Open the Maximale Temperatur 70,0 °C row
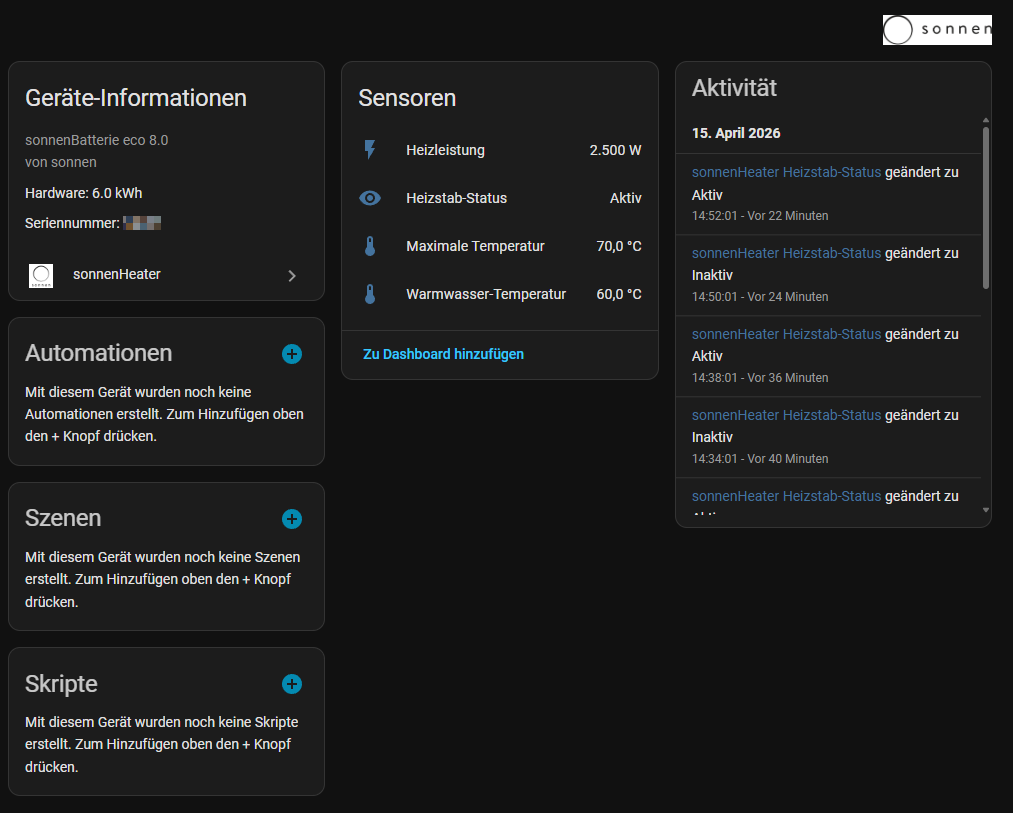Screen dimensions: 1013x813 coord(500,246)
